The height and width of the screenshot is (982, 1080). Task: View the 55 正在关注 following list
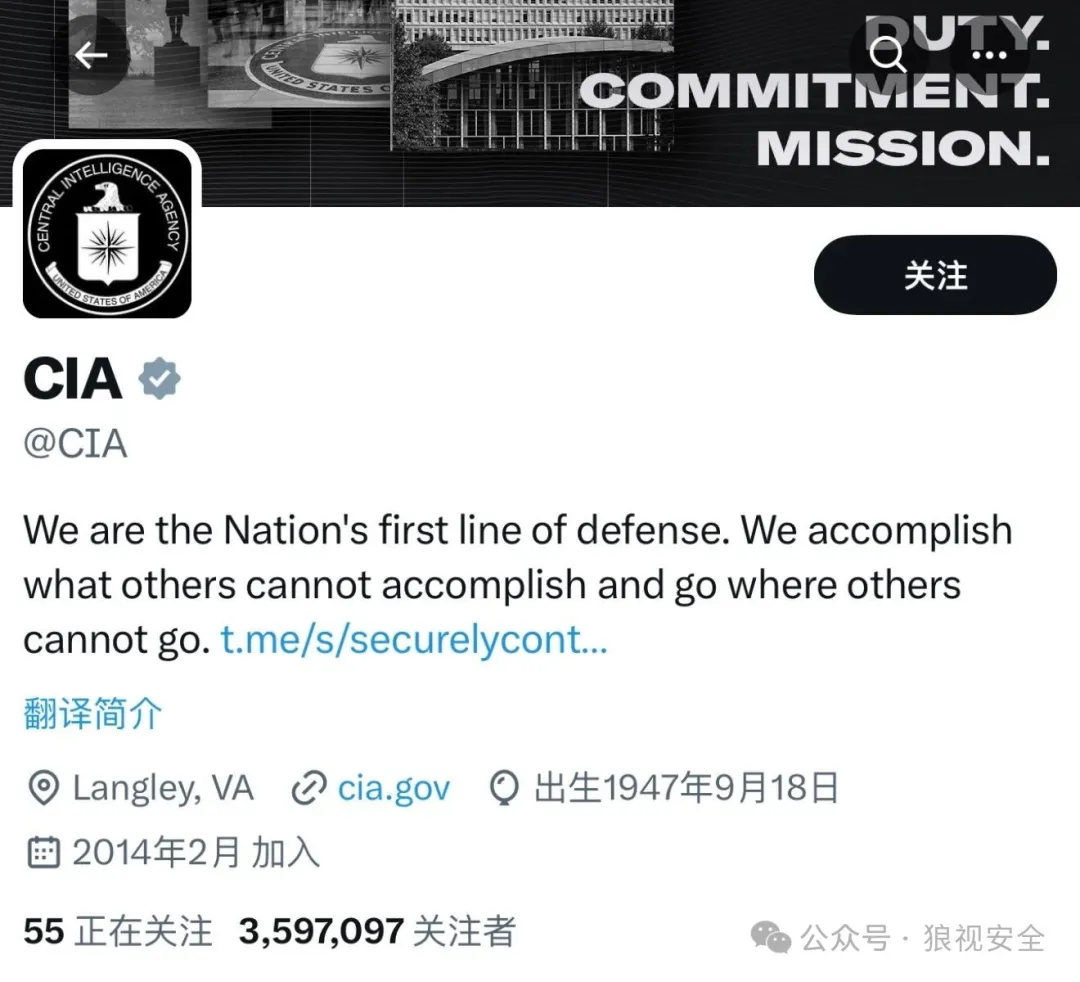(118, 932)
